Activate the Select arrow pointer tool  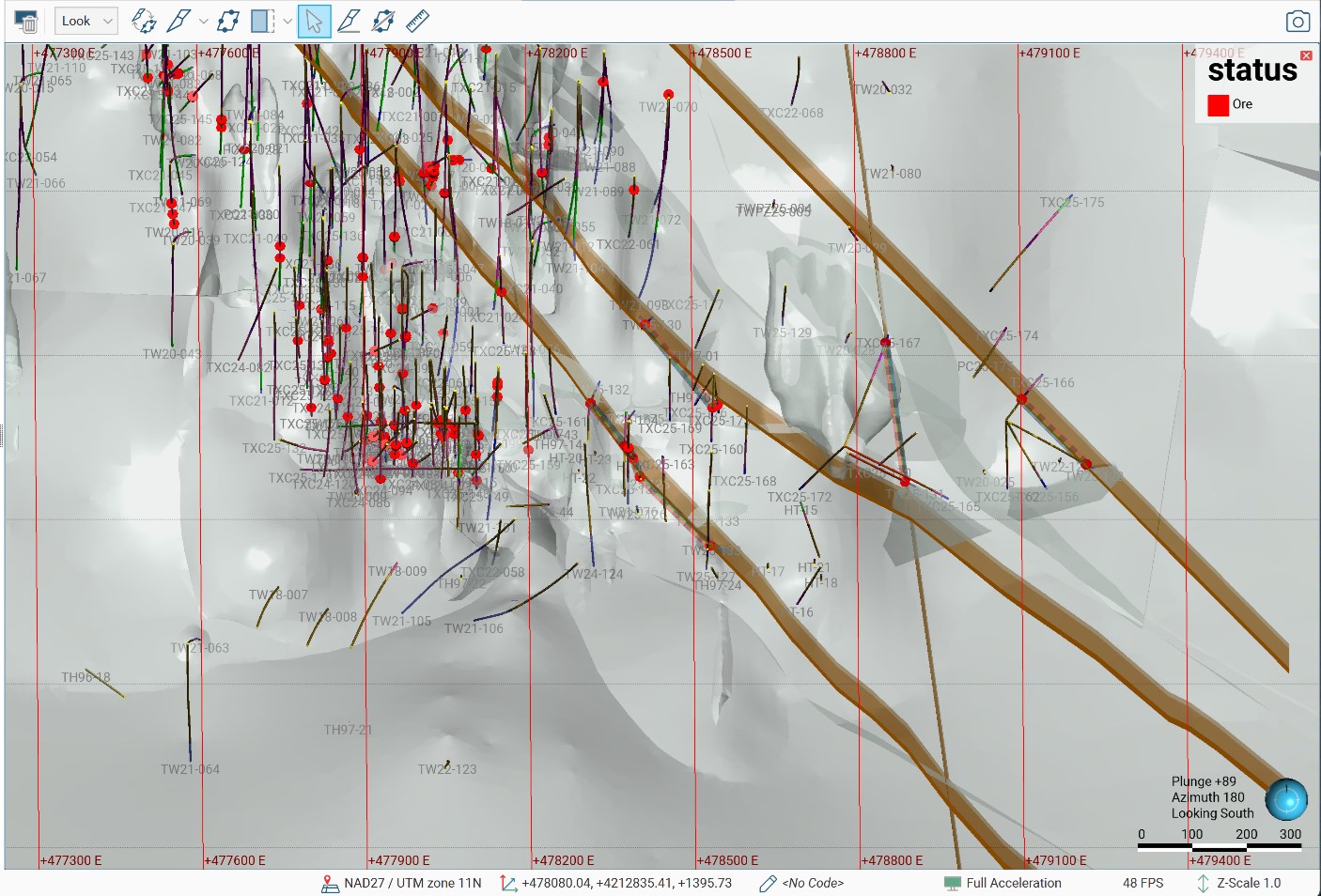pos(314,21)
